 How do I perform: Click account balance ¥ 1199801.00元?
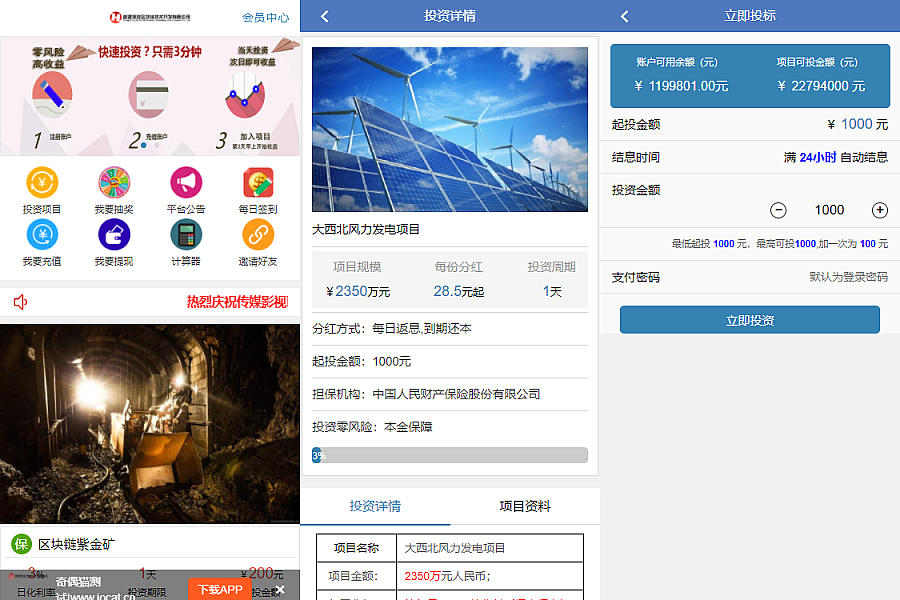click(x=681, y=86)
